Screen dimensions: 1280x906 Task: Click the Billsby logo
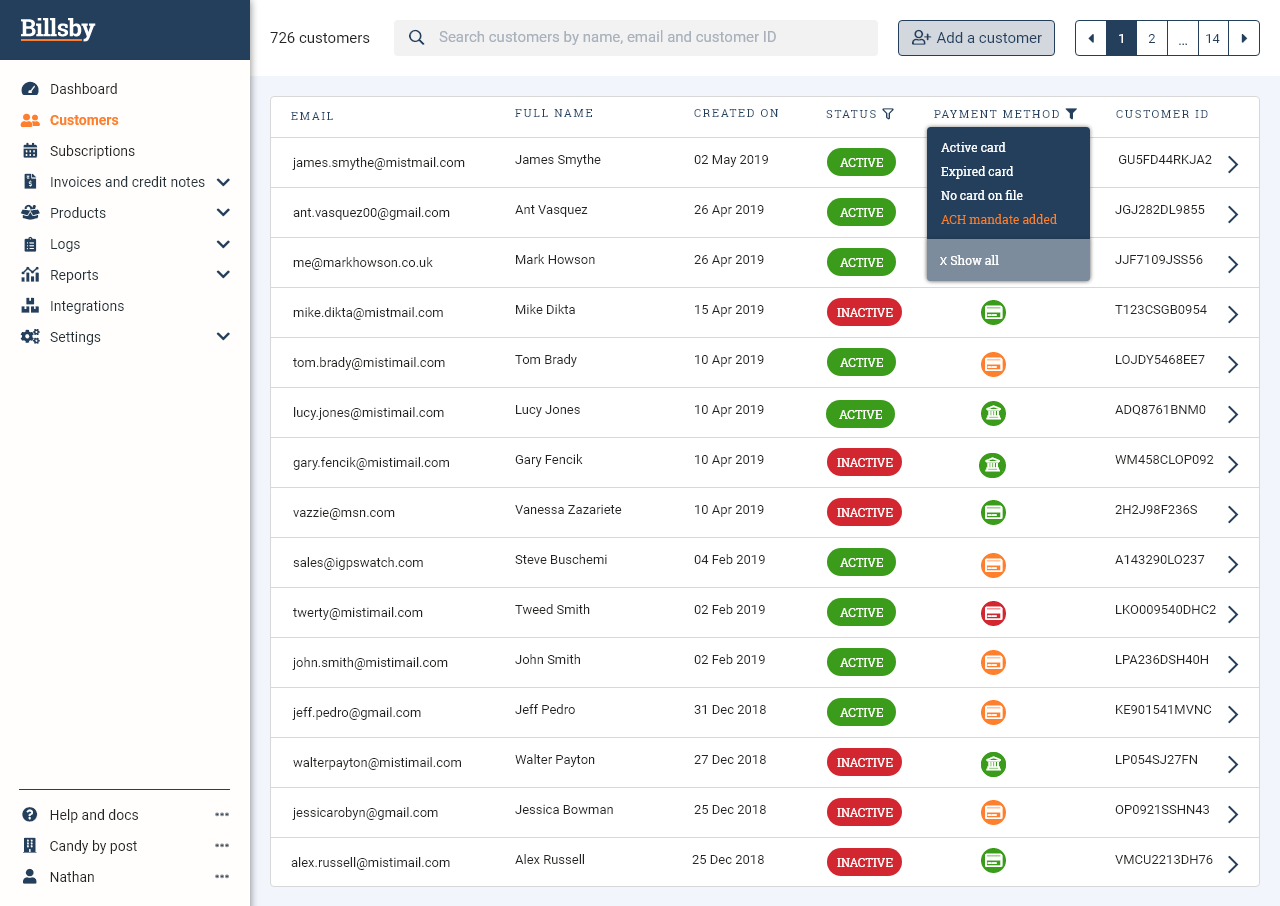pos(58,29)
